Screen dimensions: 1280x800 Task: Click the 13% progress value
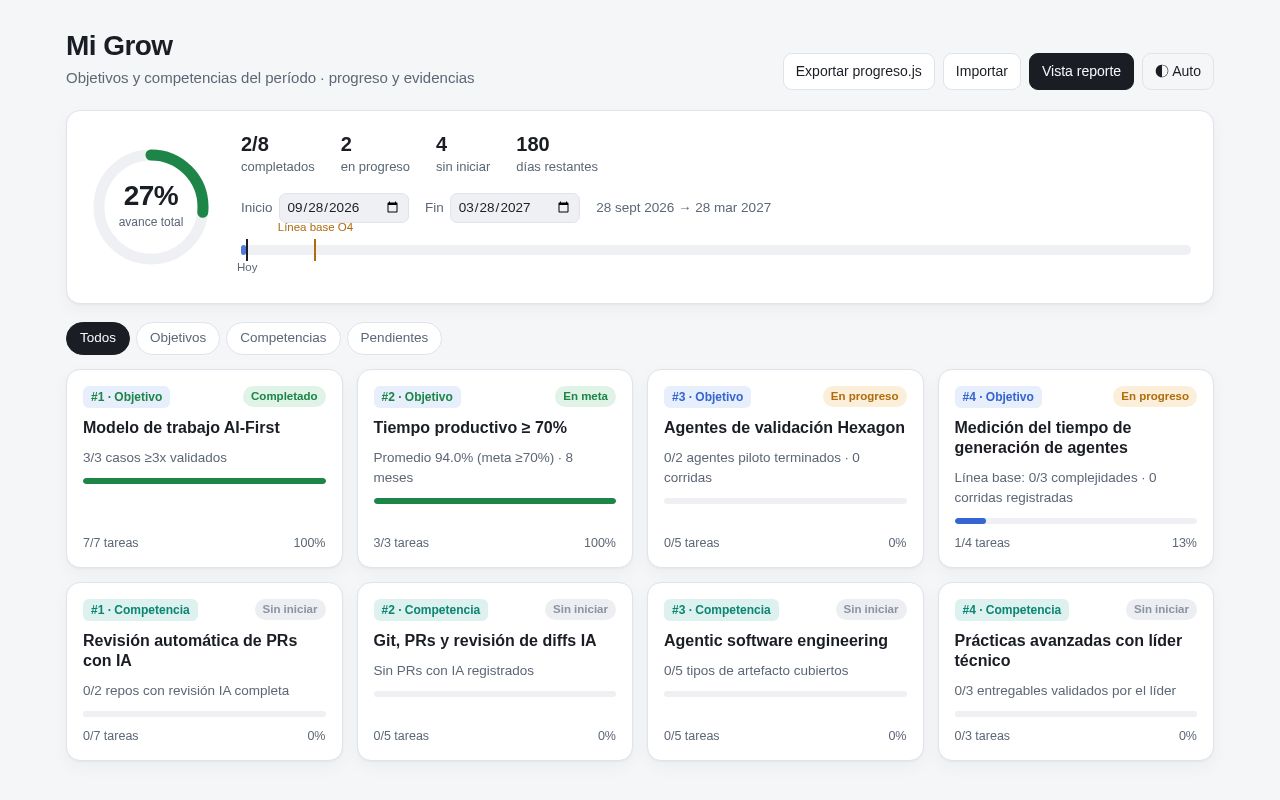pyautogui.click(x=1184, y=543)
